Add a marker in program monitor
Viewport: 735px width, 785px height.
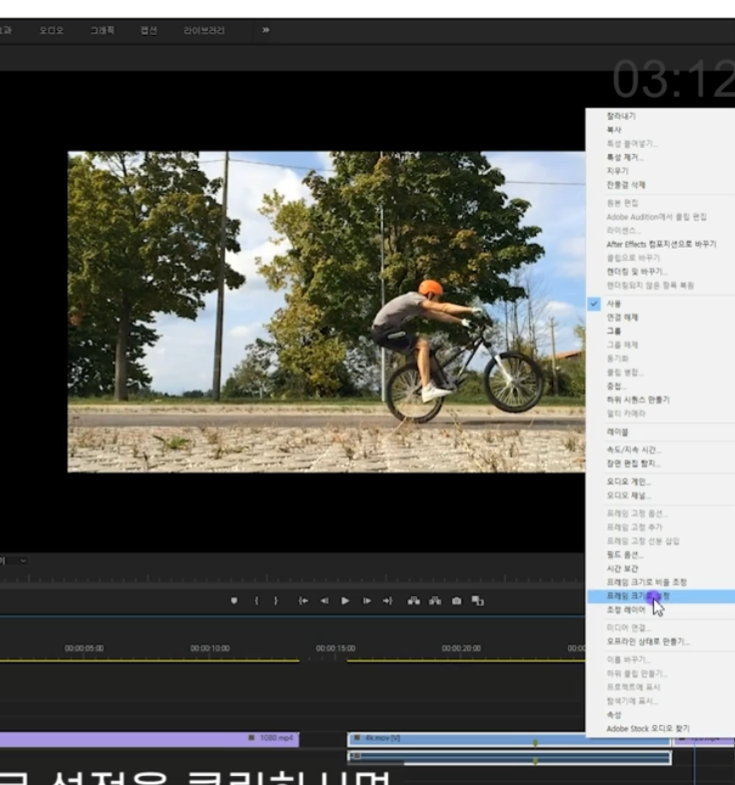[234, 600]
